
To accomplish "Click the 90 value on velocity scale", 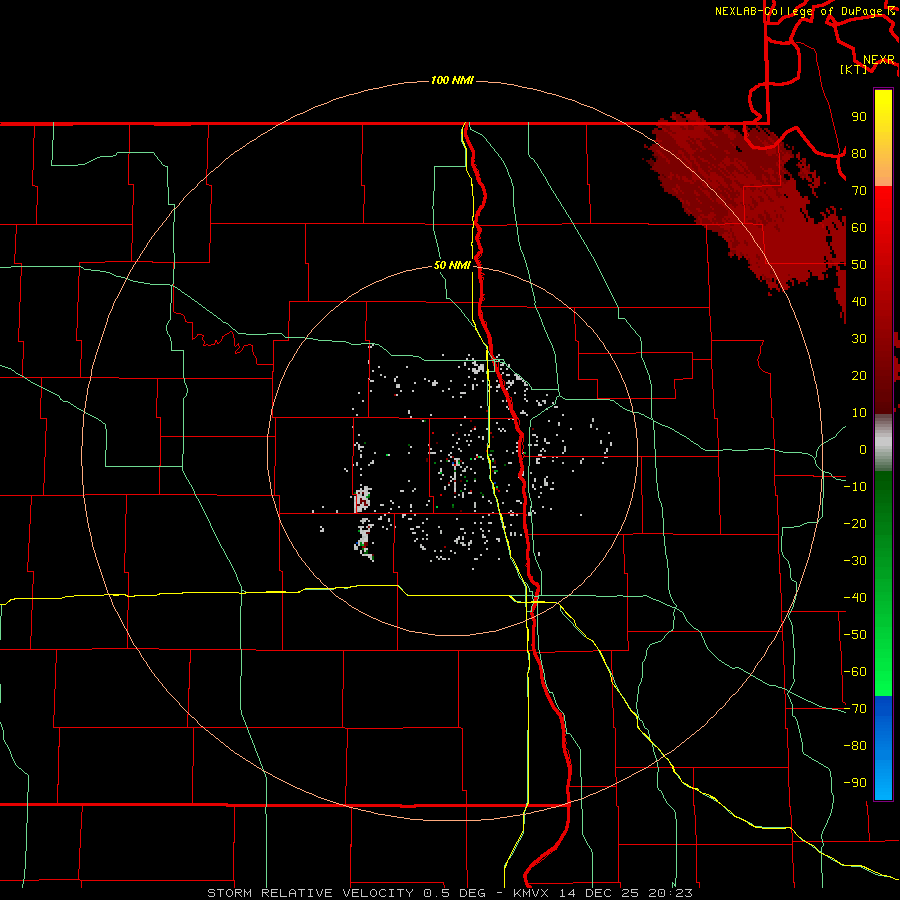I will [x=859, y=117].
